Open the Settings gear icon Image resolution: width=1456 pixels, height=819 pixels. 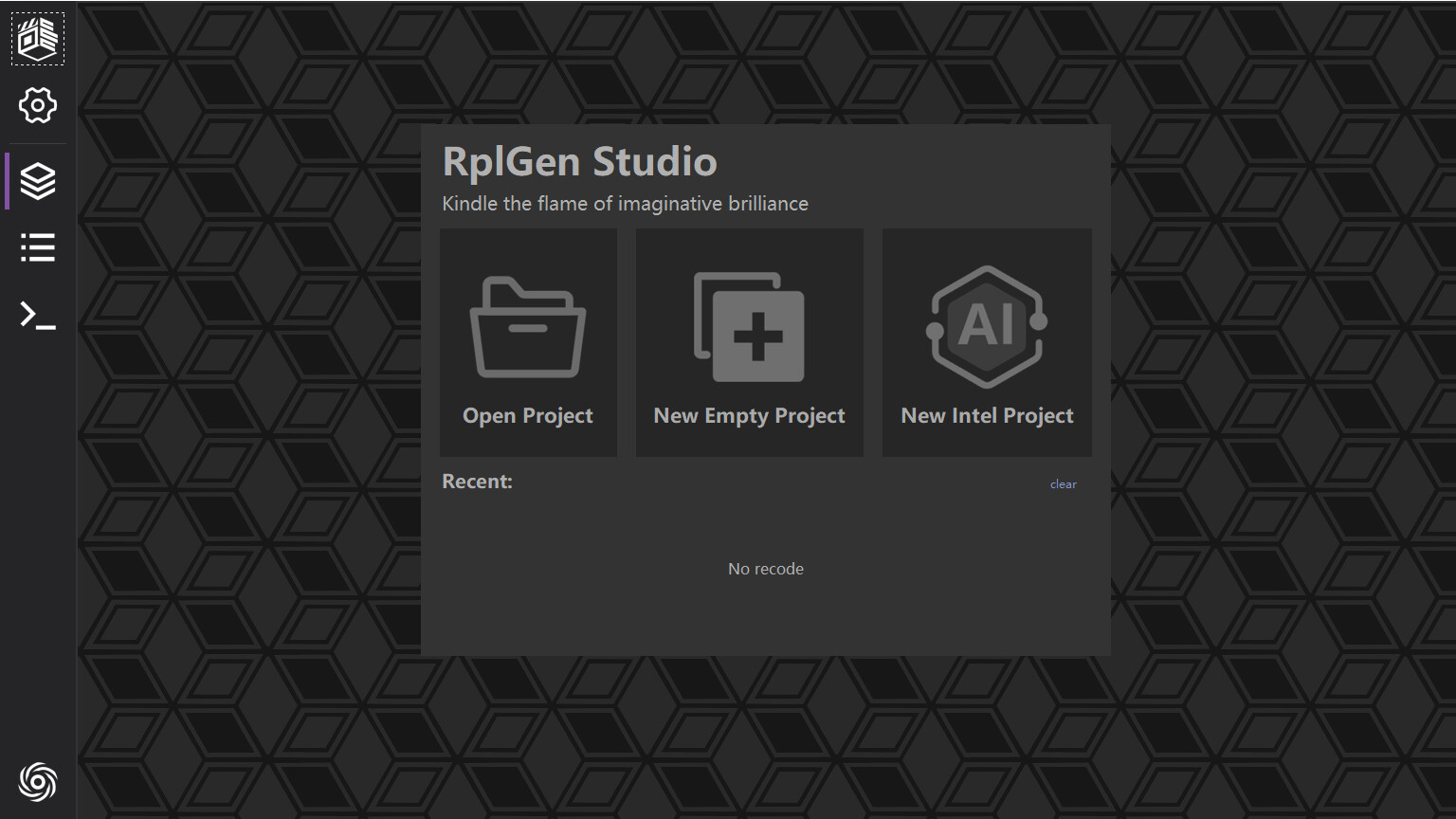pyautogui.click(x=37, y=106)
